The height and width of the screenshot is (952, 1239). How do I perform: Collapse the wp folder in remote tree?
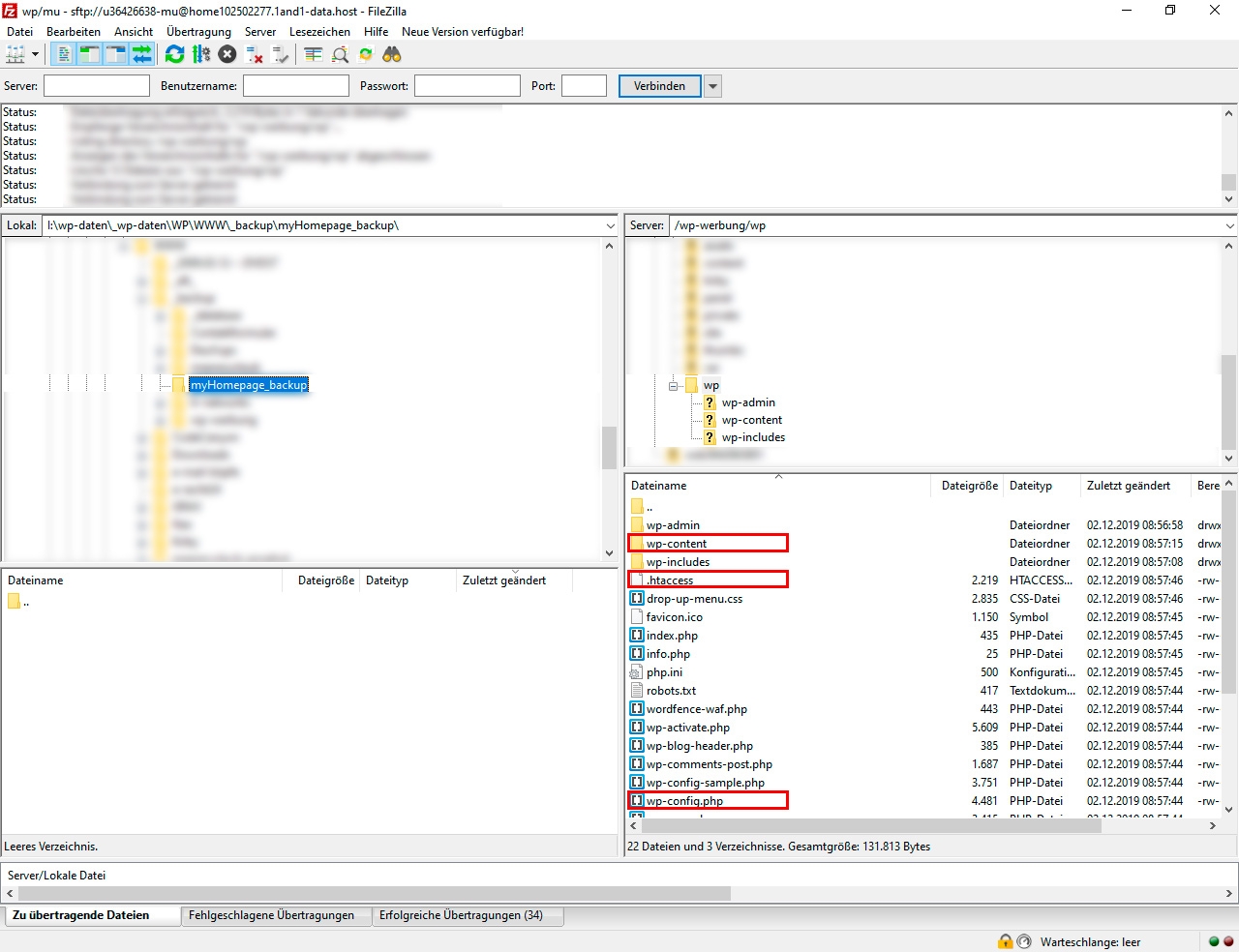pyautogui.click(x=674, y=385)
